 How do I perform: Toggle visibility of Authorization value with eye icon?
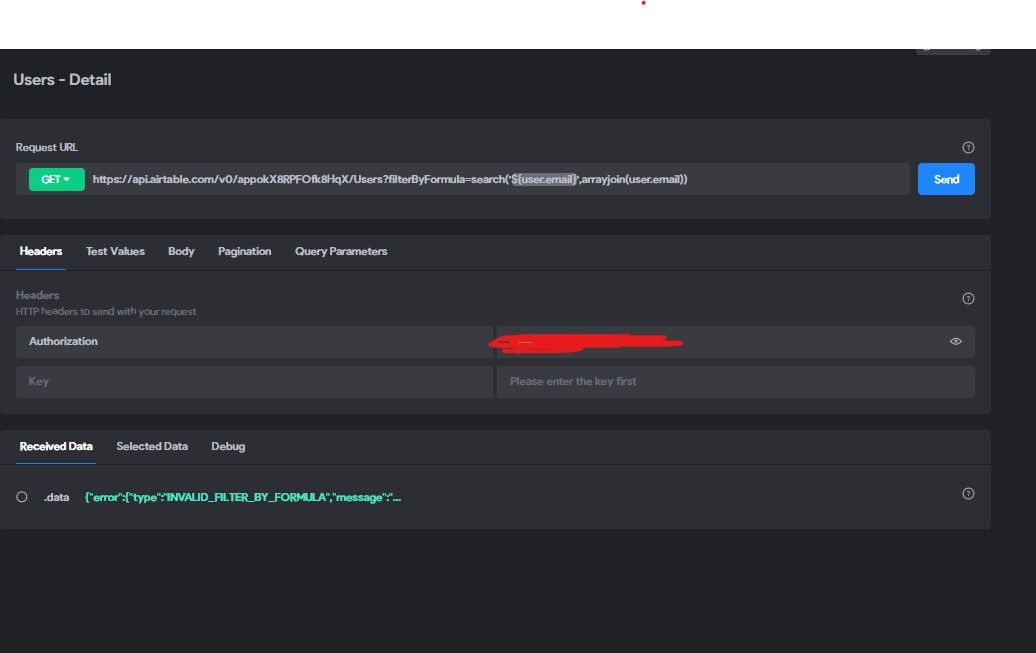(955, 342)
